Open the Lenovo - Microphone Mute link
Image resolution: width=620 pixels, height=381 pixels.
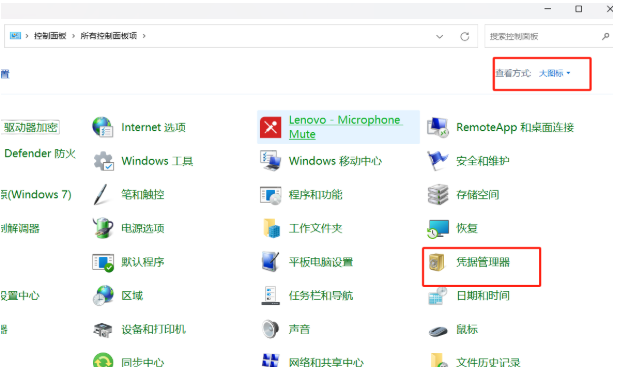coord(346,127)
